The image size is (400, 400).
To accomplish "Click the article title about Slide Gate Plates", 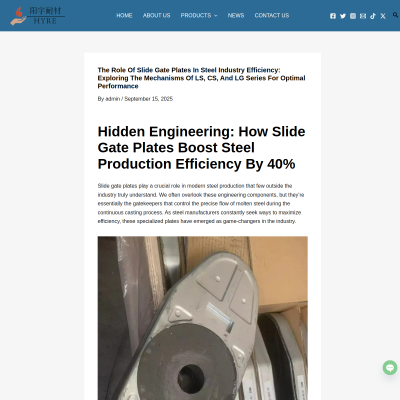I will [201, 78].
